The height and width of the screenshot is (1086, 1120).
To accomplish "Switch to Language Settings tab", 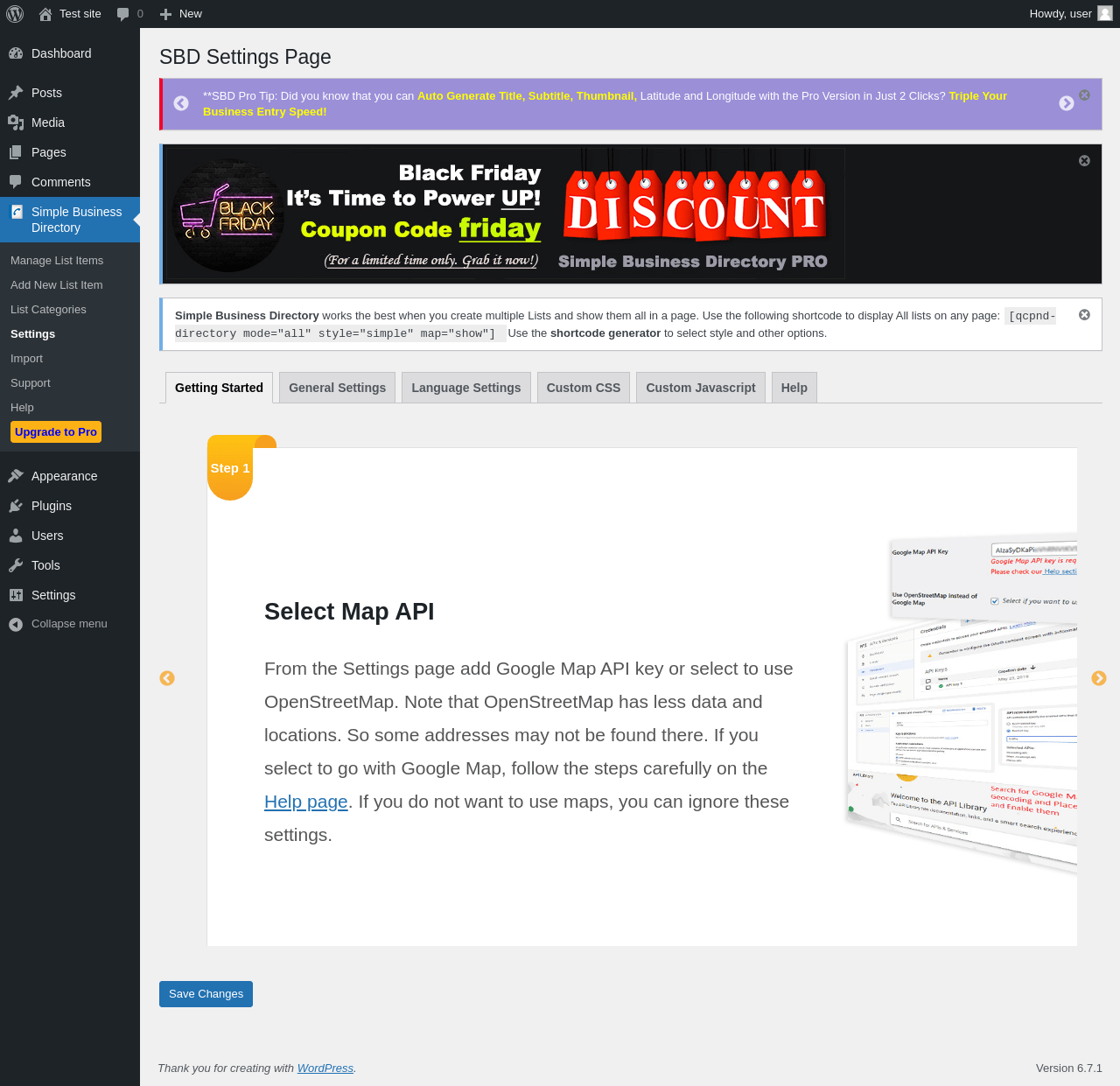I will (x=465, y=388).
